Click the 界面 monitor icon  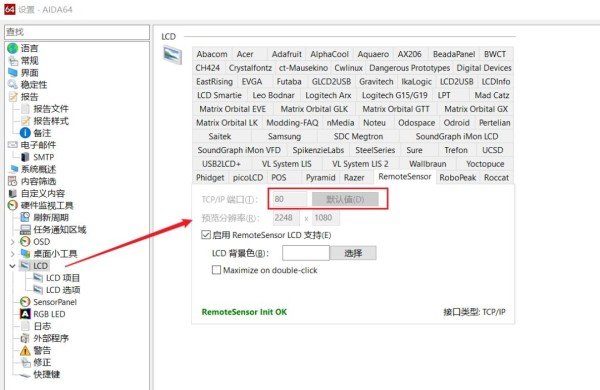click(13, 72)
